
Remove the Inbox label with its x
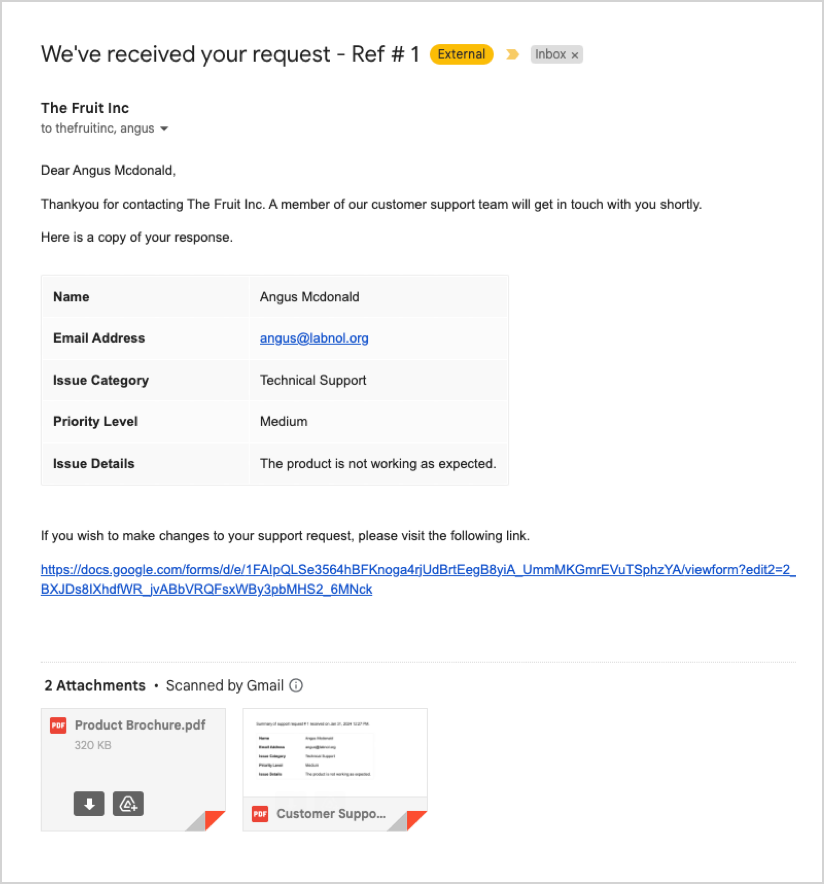[575, 56]
